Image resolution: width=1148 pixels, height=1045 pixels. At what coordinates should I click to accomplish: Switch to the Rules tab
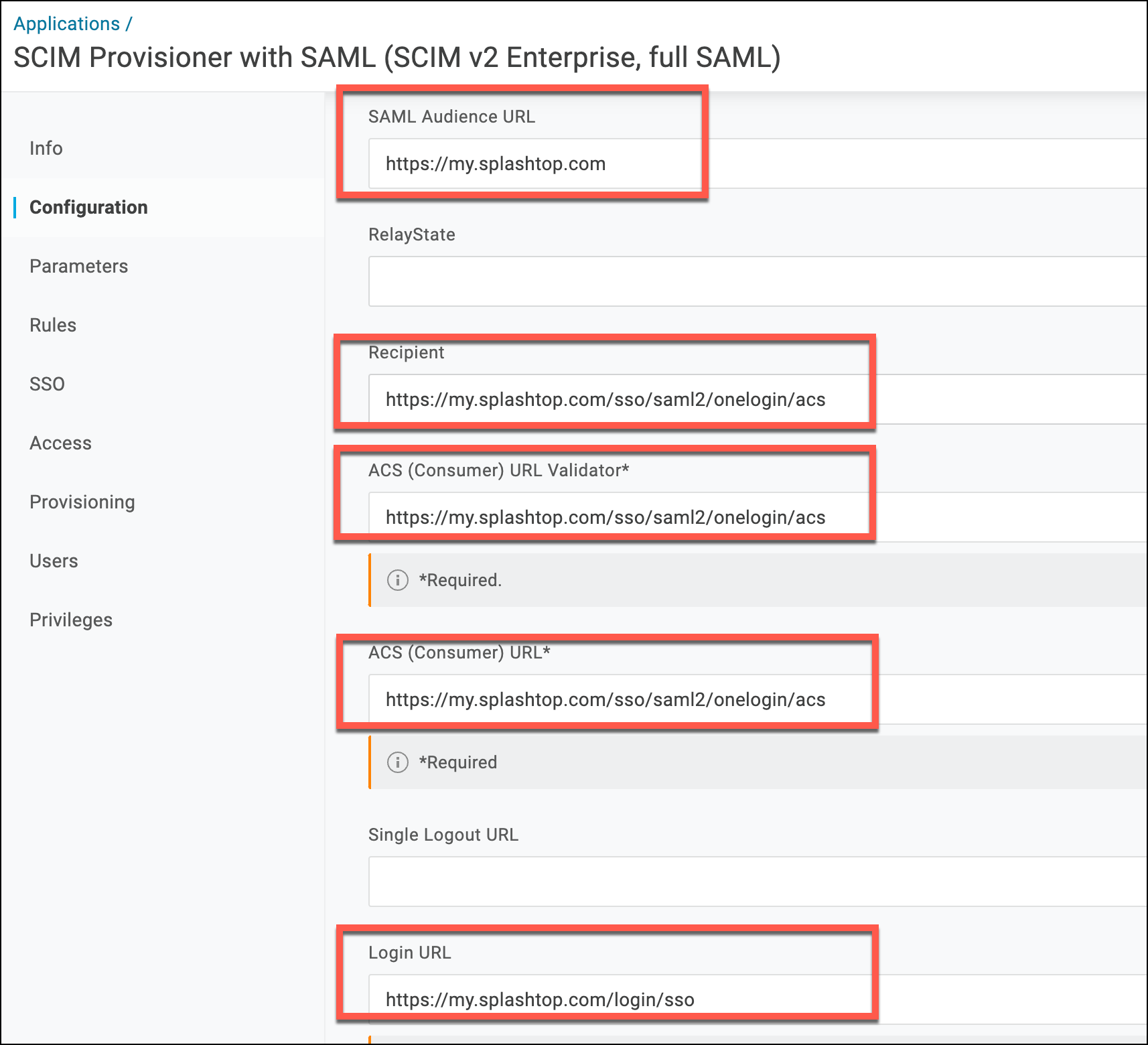[x=53, y=325]
